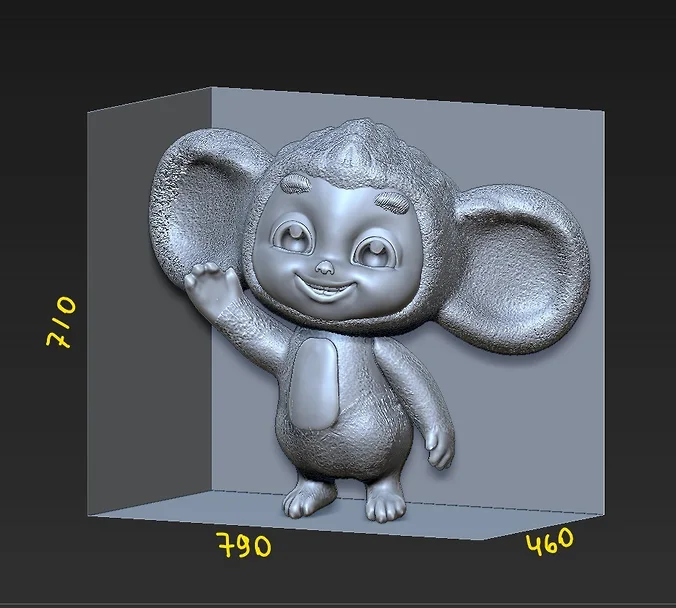
Task: Click the 790 width dimension label
Action: tap(244, 546)
